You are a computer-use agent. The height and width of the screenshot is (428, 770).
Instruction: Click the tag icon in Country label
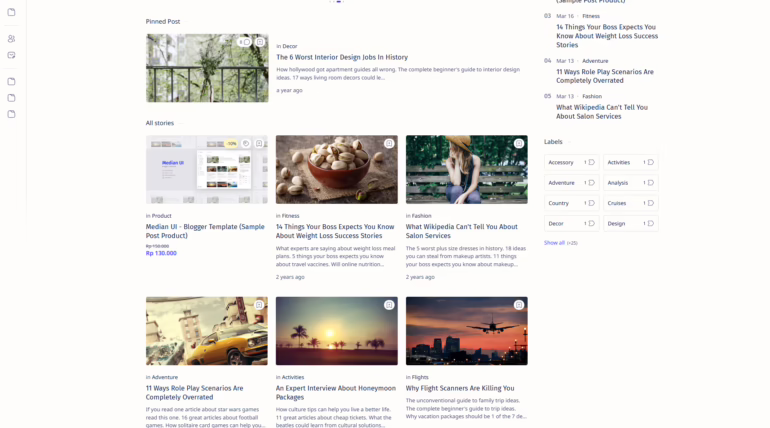click(x=591, y=203)
